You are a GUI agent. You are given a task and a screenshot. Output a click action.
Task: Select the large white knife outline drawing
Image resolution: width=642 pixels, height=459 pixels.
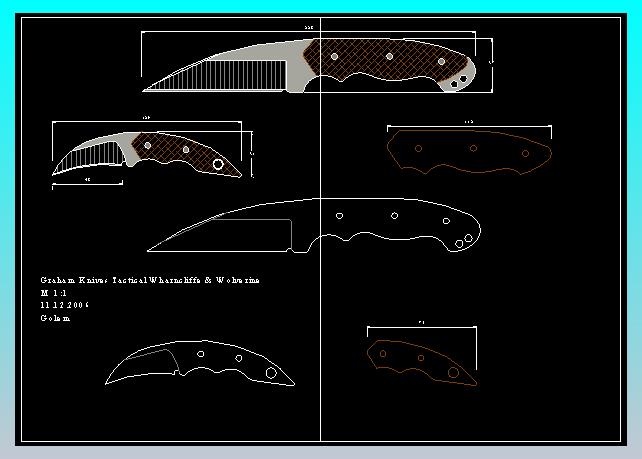coord(314,225)
